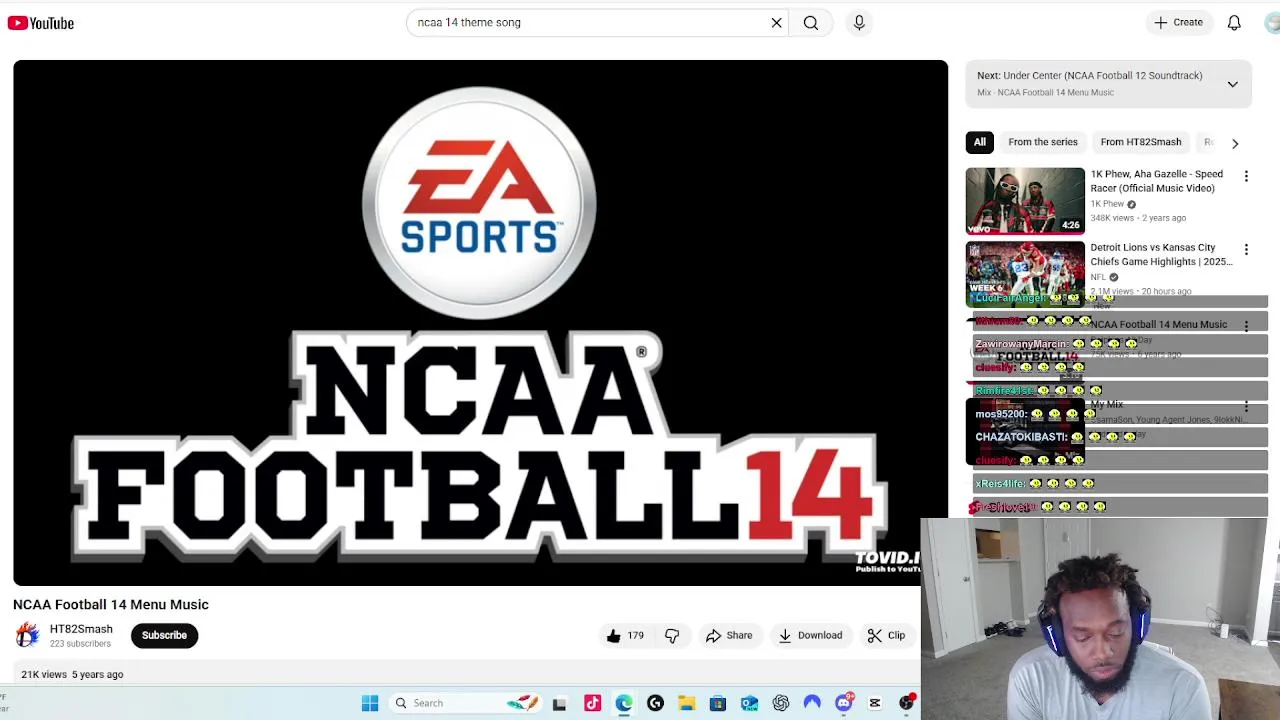Open options menu for My Mix
The image size is (1280, 720).
pos(1246,406)
